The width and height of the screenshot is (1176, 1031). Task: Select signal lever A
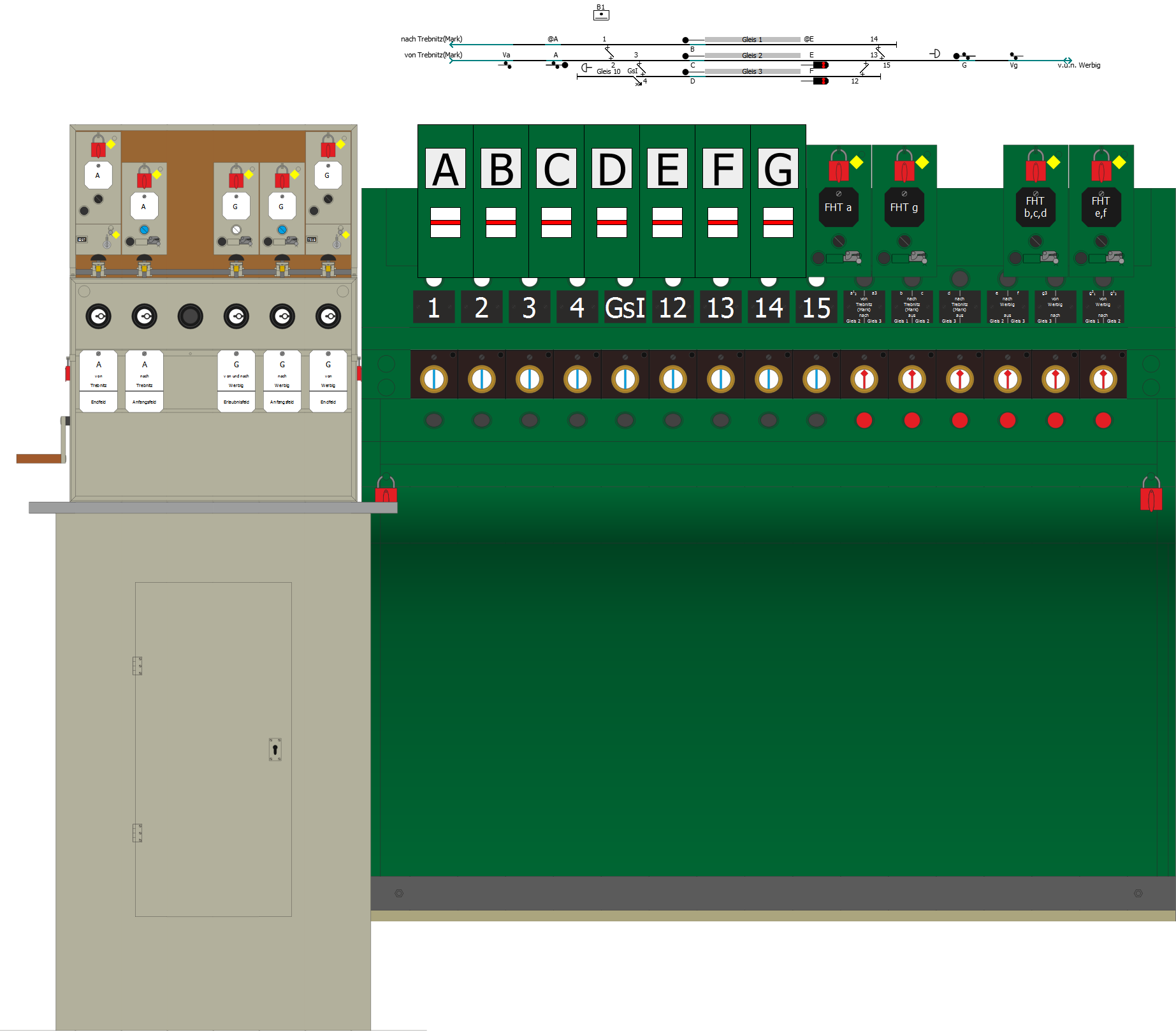coord(446,169)
